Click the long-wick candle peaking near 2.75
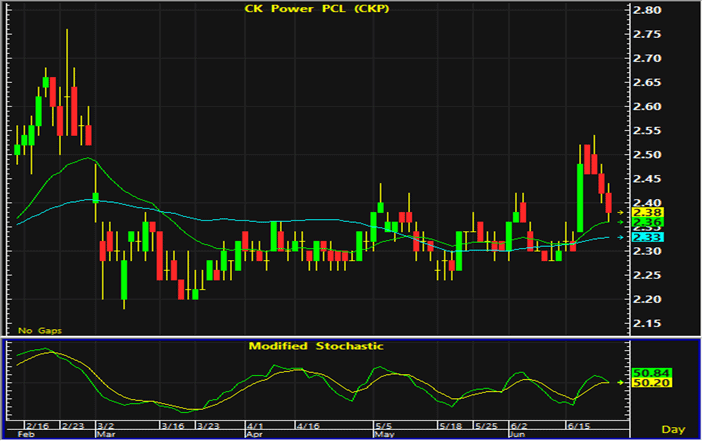This screenshot has height=441, width=703. (x=67, y=82)
